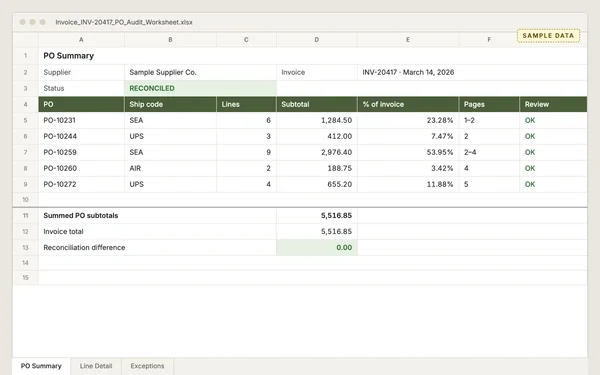The height and width of the screenshot is (375, 600).
Task: Click the Supplier label cell
Action: [82, 72]
